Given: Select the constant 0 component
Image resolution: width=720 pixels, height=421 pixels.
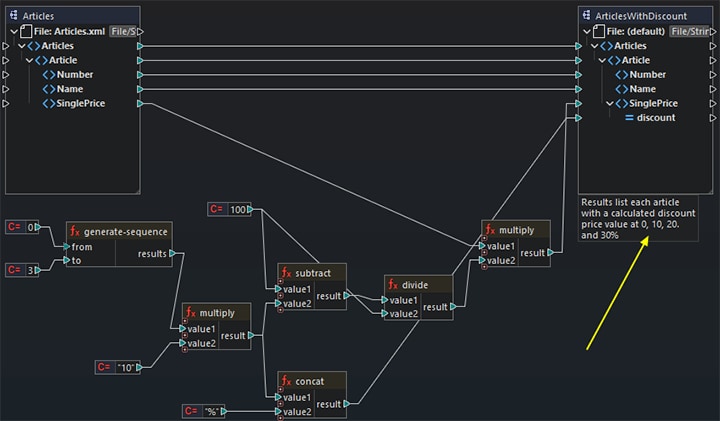Looking at the screenshot, I should coord(22,227).
